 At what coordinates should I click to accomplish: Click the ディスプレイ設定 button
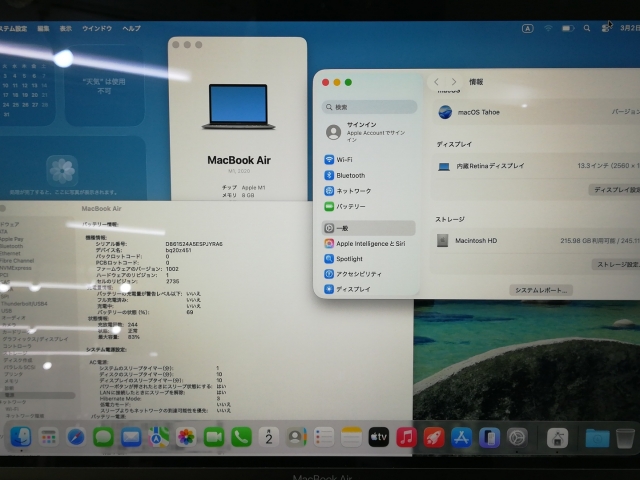614,189
